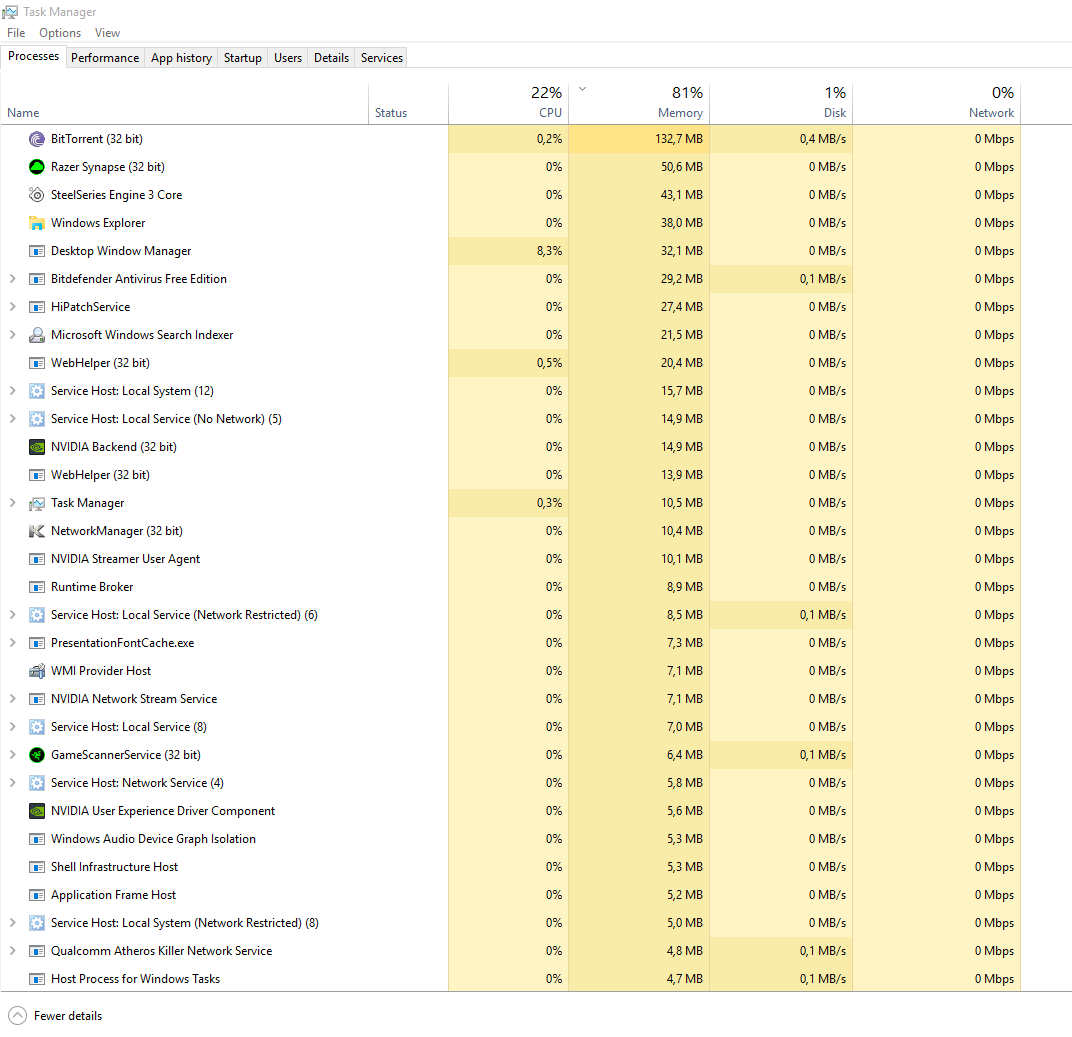Expand Bitdefender Antivirus Free Edition row
Screen dimensions: 1072x1037
pos(12,279)
